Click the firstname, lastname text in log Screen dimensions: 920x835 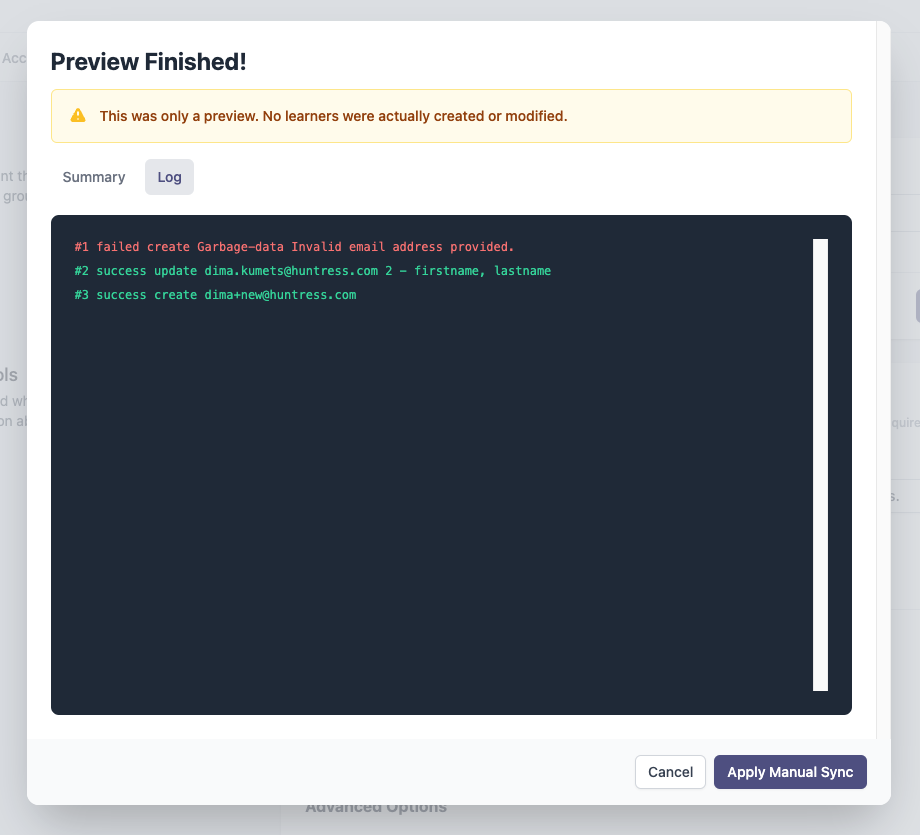482,271
